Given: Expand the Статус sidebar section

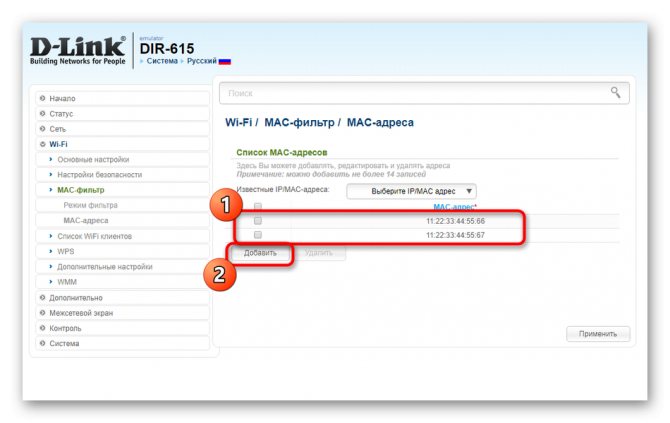Looking at the screenshot, I should click(x=123, y=114).
